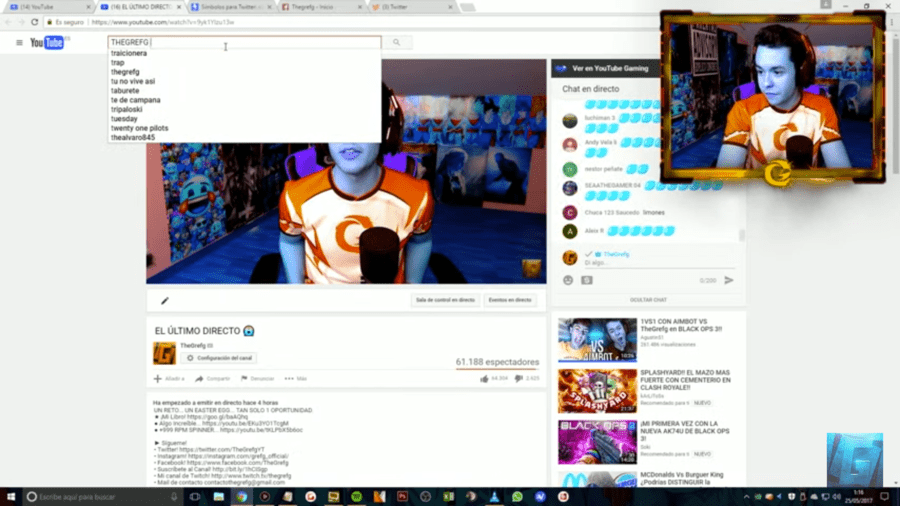Click Cortana microphone in taskbar search
Image resolution: width=900 pixels, height=506 pixels.
click(x=174, y=497)
